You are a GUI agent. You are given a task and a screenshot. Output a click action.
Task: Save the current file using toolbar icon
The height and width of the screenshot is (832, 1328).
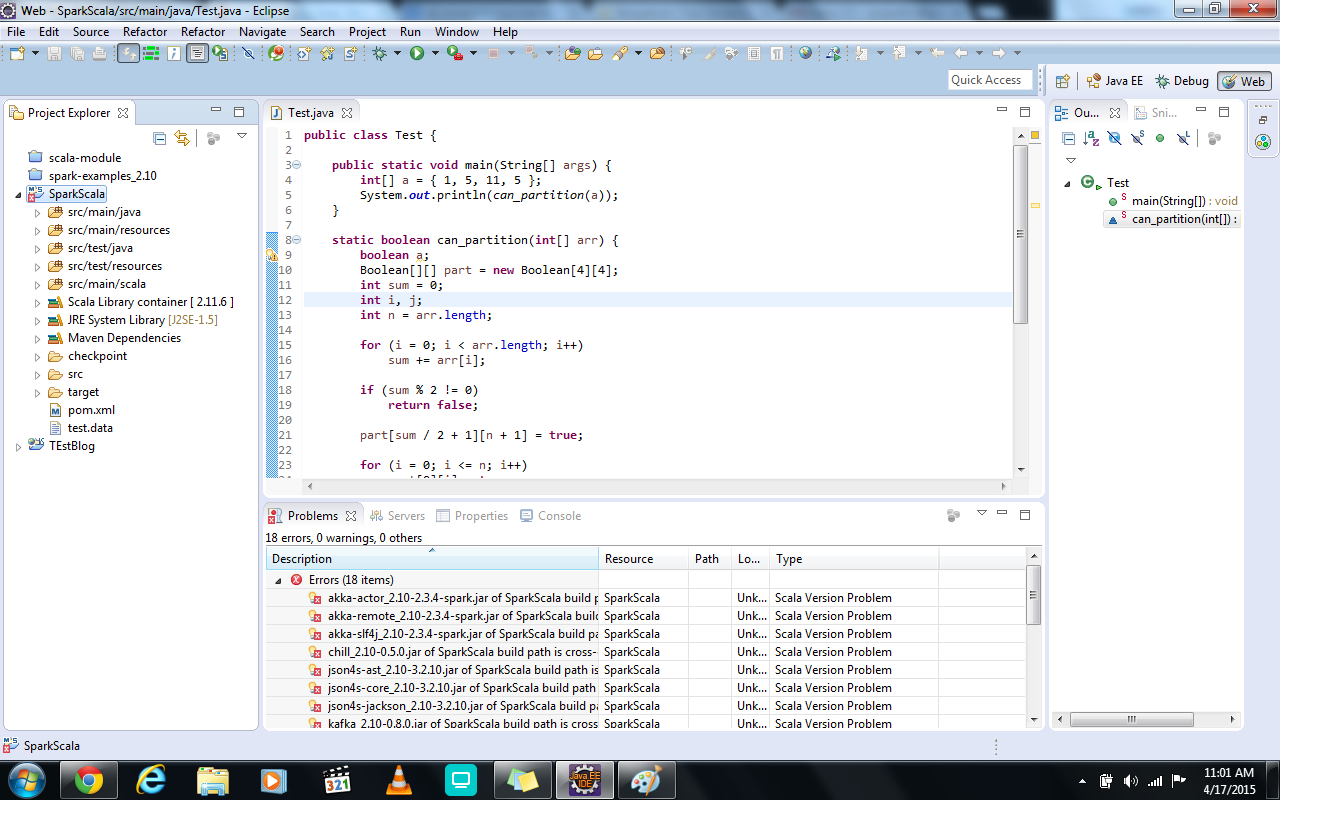(x=56, y=53)
